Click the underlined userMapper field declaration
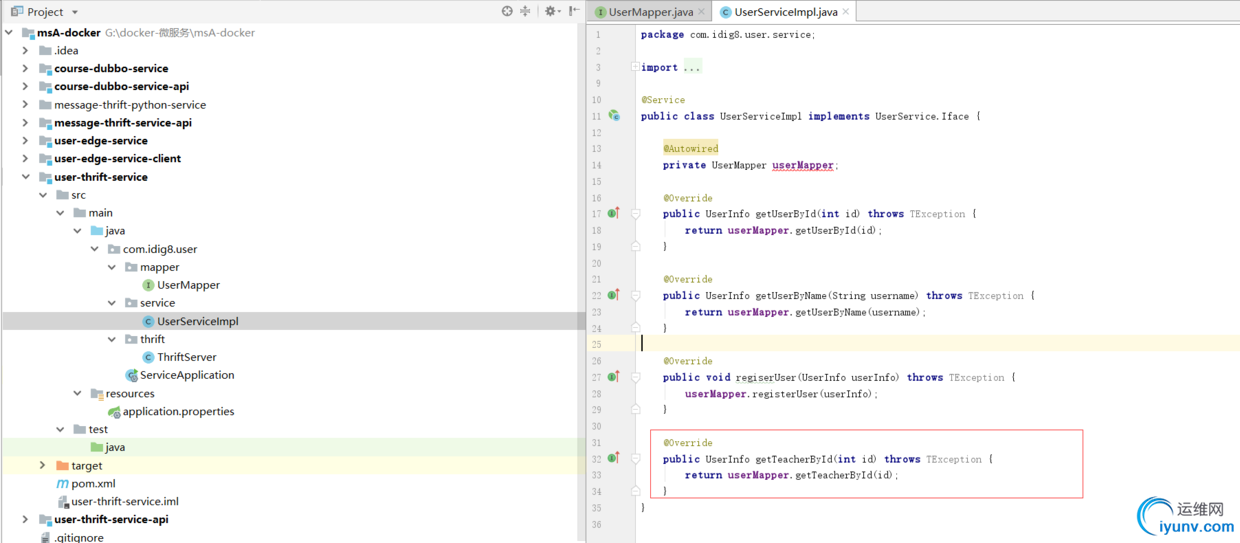 tap(803, 165)
